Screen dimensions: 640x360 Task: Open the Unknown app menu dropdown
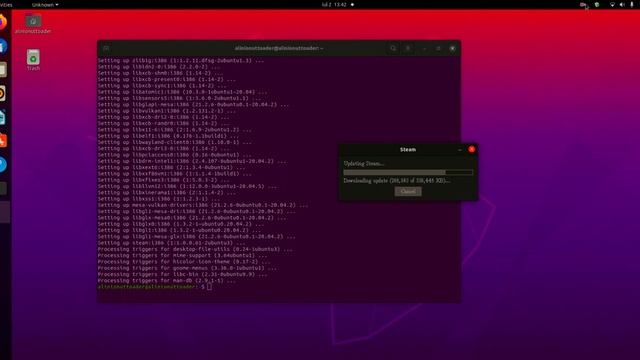click(45, 4)
